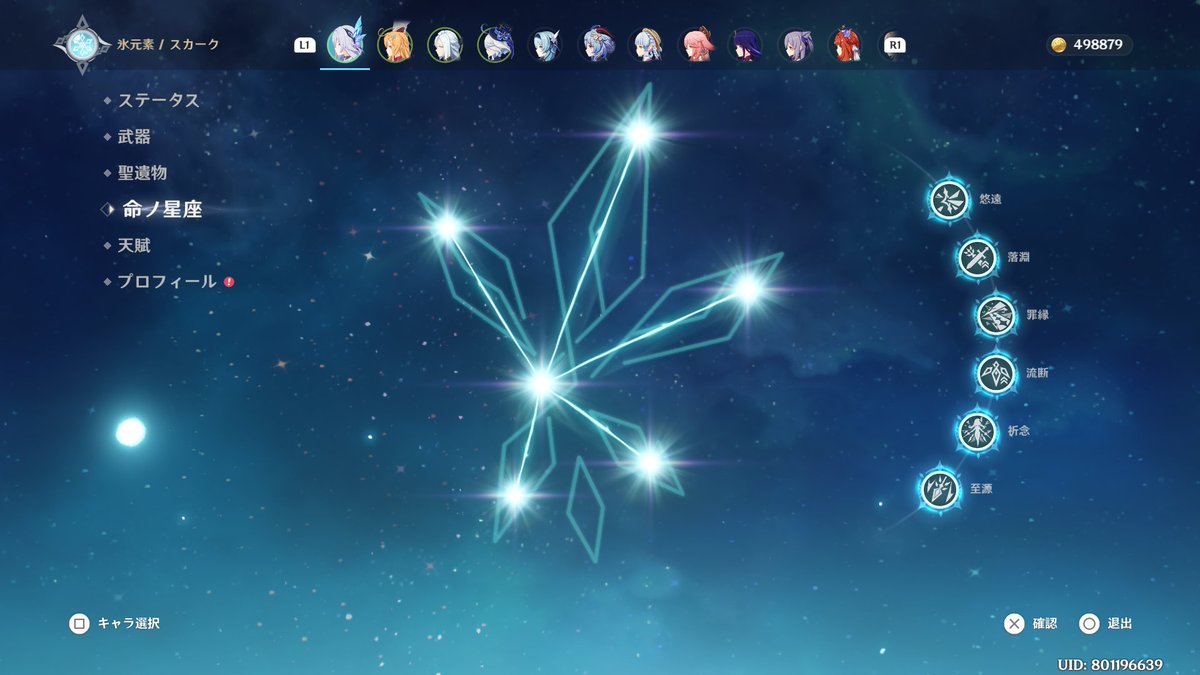
Task: Open the 悠遠 constellation node
Action: (947, 199)
